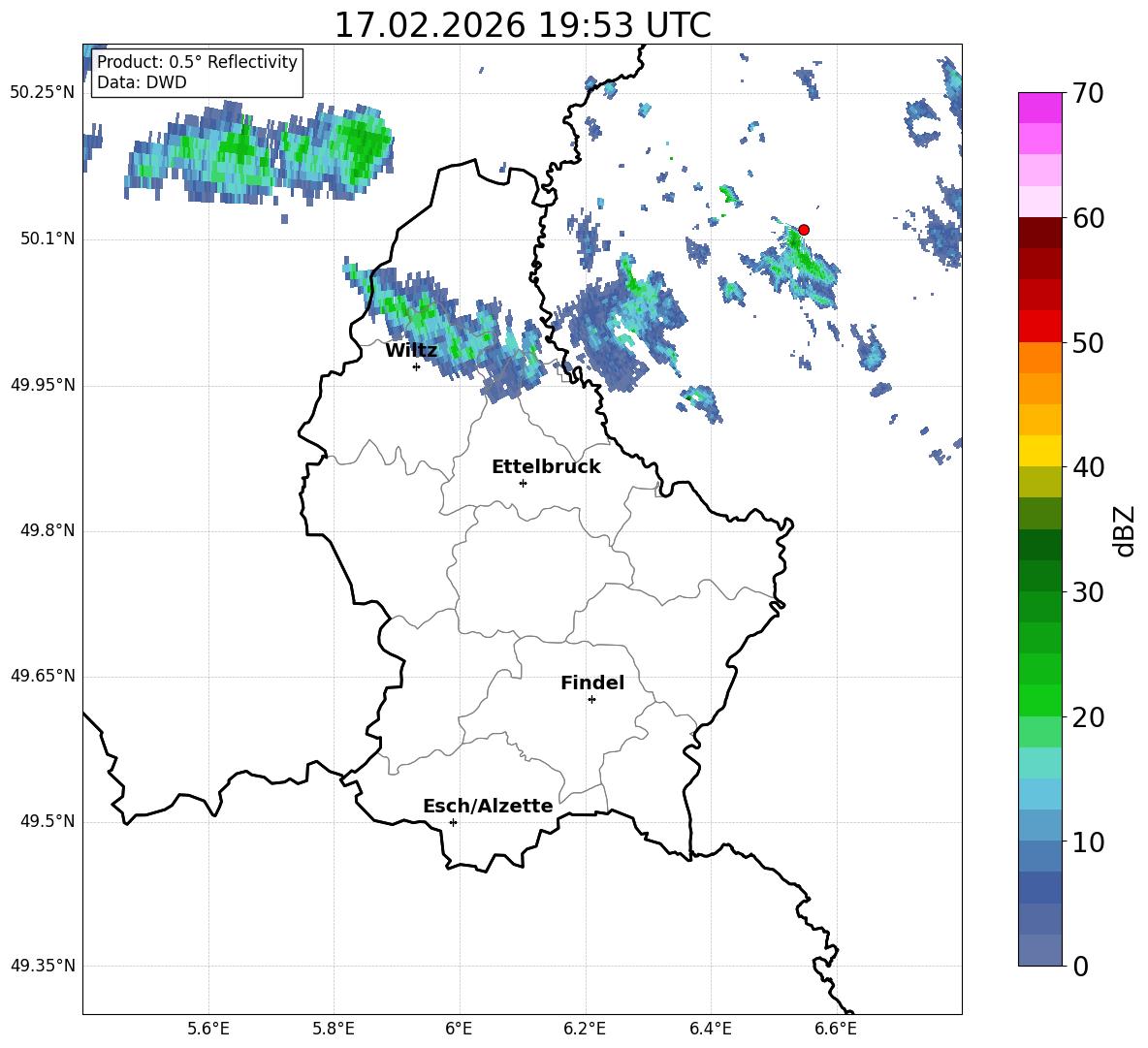Click the 5.6°E longitude label

pos(208,1029)
